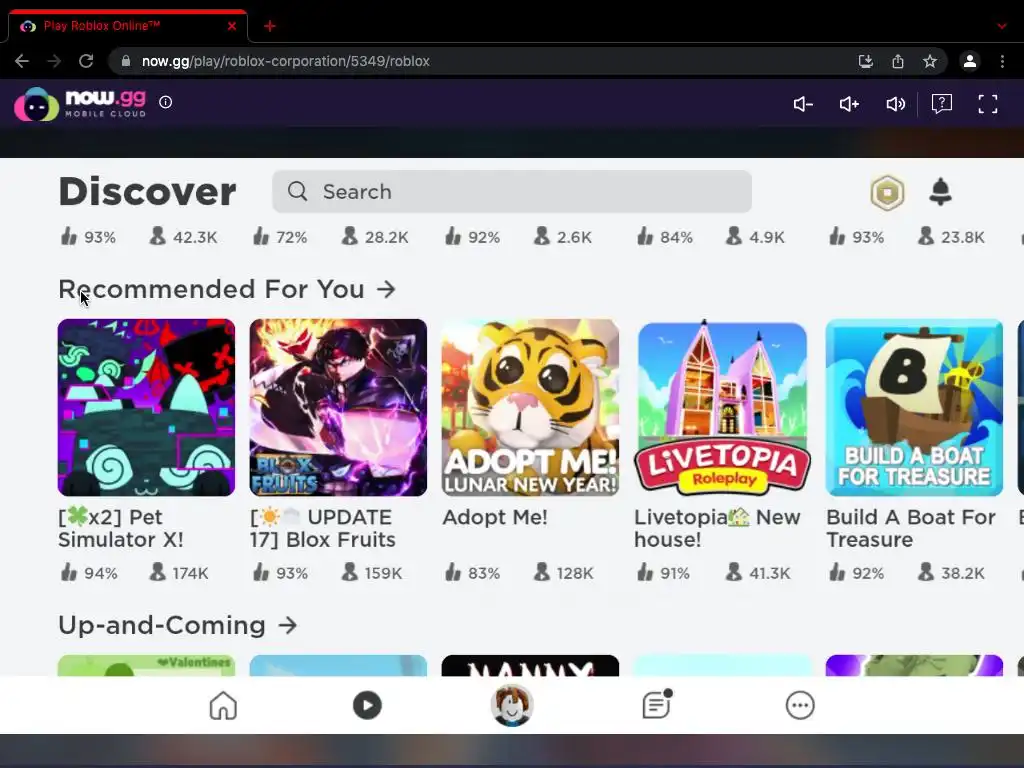1024x768 pixels.
Task: Open Pet Simulator X thumbnail
Action: click(146, 408)
